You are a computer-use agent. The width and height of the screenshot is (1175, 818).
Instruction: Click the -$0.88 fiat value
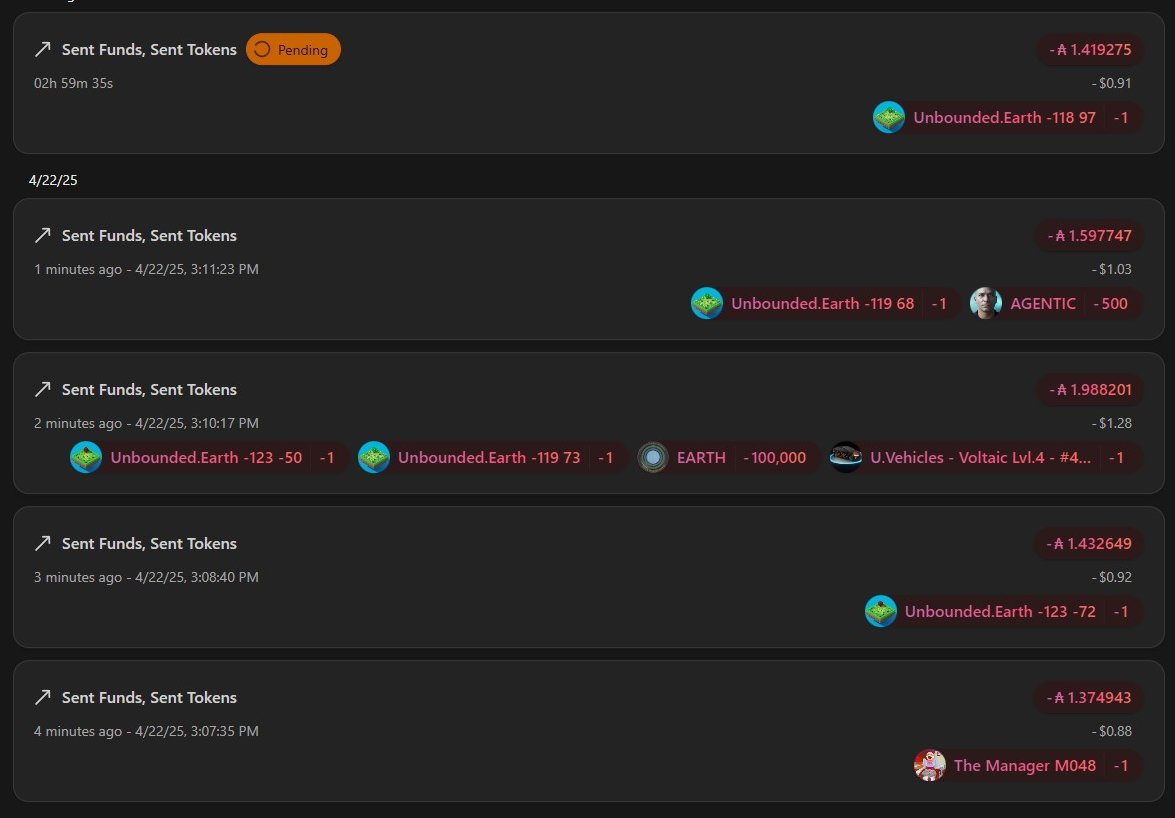tap(1111, 731)
